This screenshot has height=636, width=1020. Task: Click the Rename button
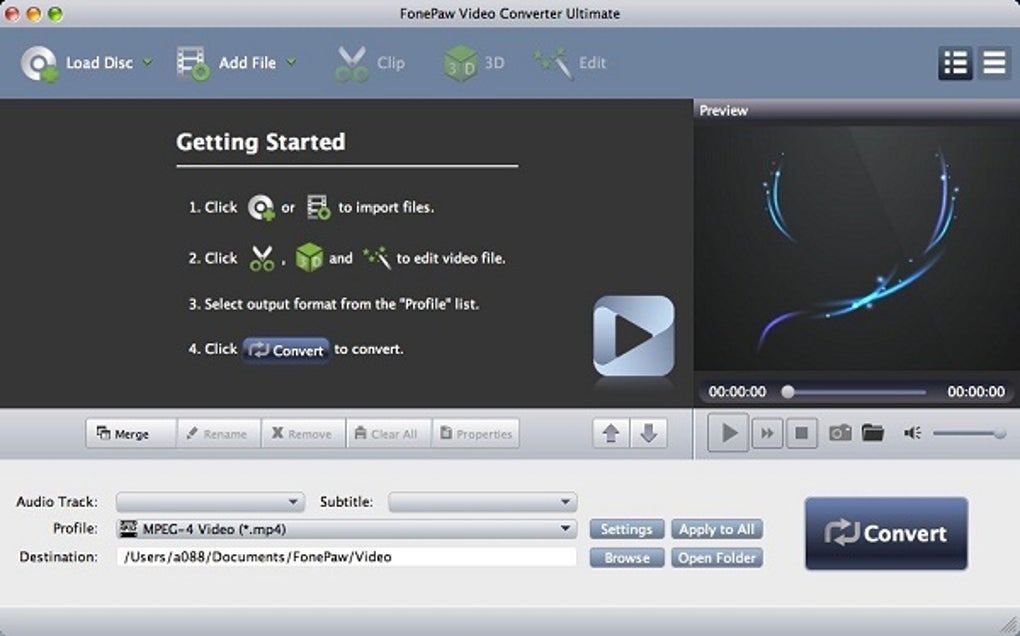pos(219,433)
